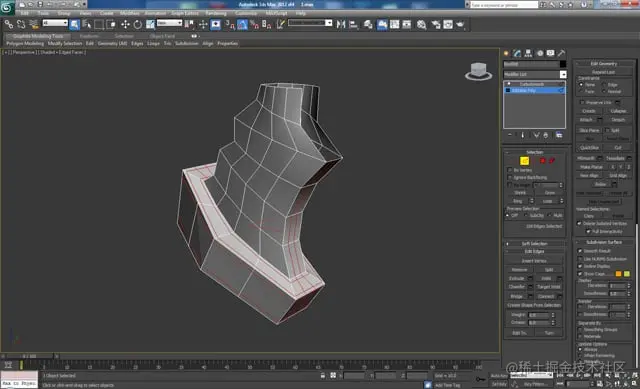Select the red Element sub-object level icon
Screen dimensions: 640x389
coord(552,161)
